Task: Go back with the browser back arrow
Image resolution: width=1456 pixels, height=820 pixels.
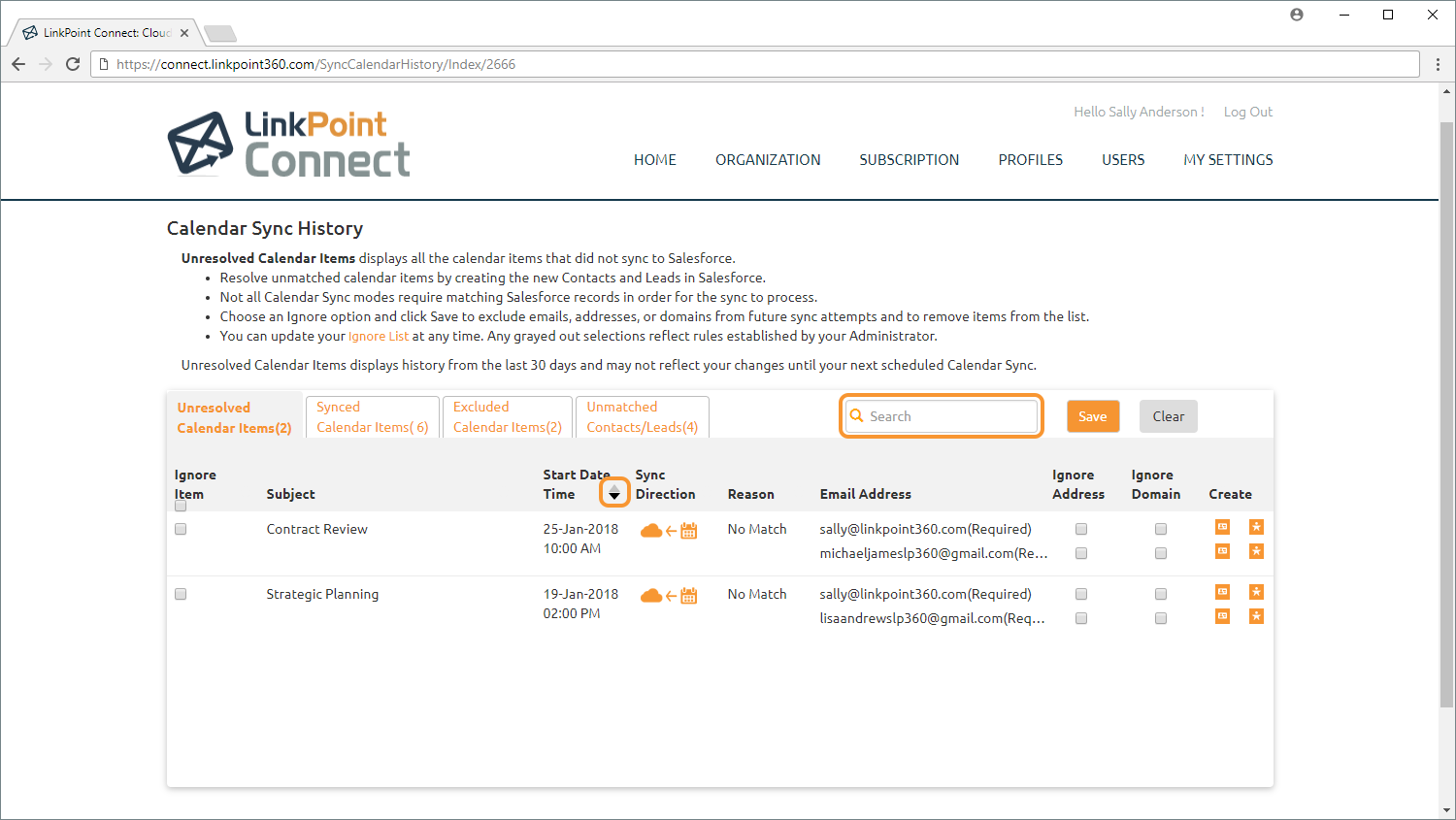Action: pyautogui.click(x=18, y=64)
